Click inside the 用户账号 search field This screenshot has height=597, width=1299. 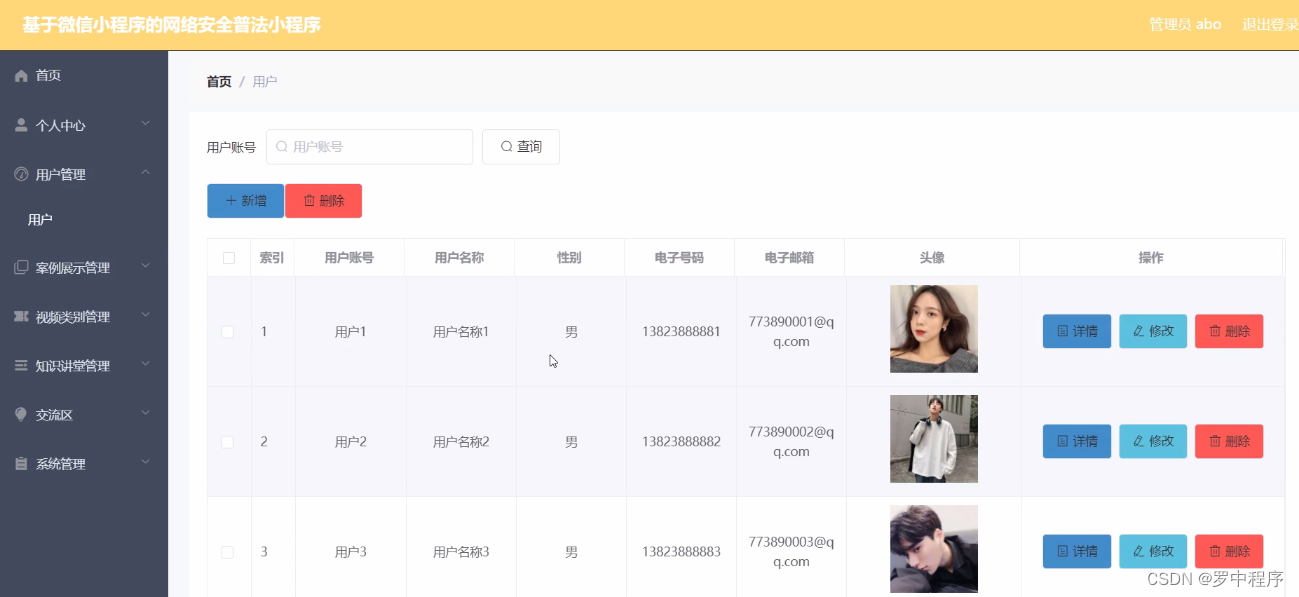click(370, 146)
